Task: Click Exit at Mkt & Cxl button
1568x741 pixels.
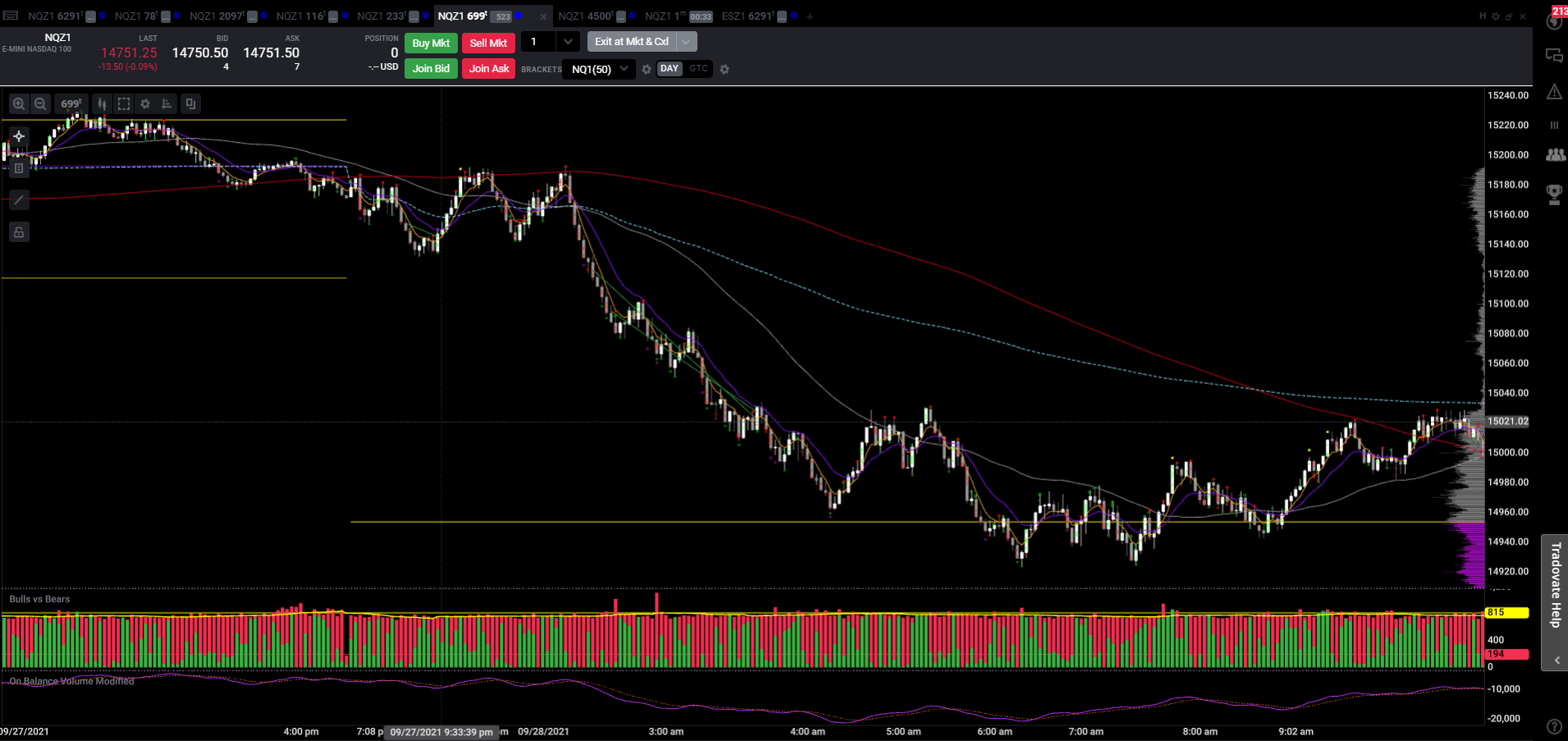Action: (x=632, y=42)
